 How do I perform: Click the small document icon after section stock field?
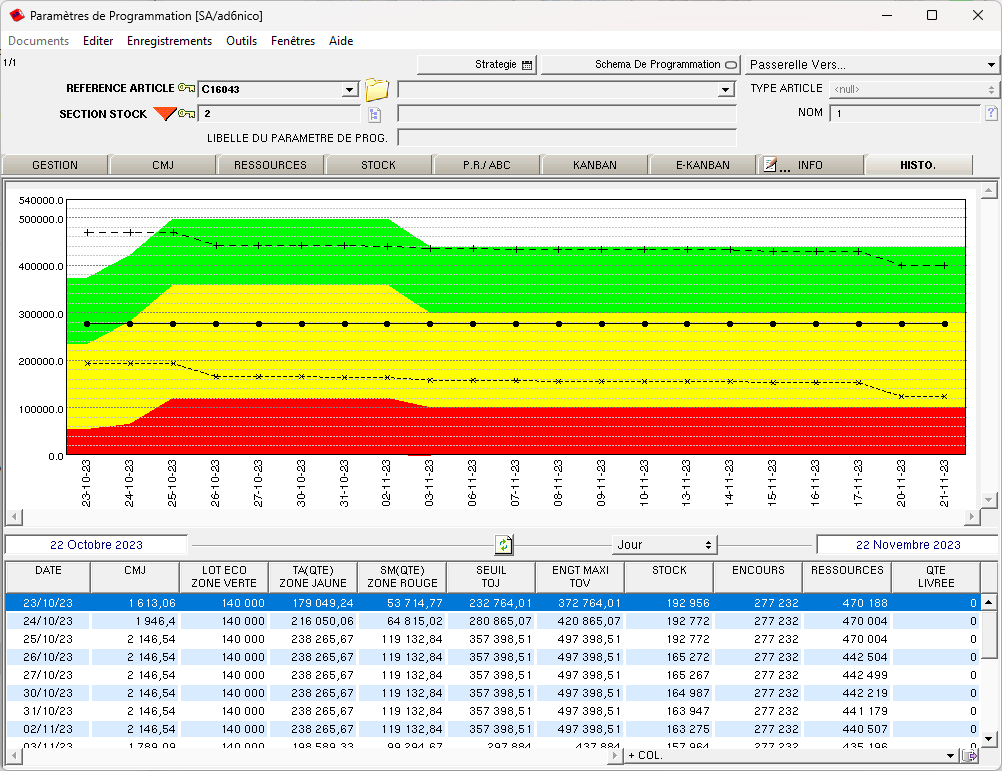click(x=375, y=114)
